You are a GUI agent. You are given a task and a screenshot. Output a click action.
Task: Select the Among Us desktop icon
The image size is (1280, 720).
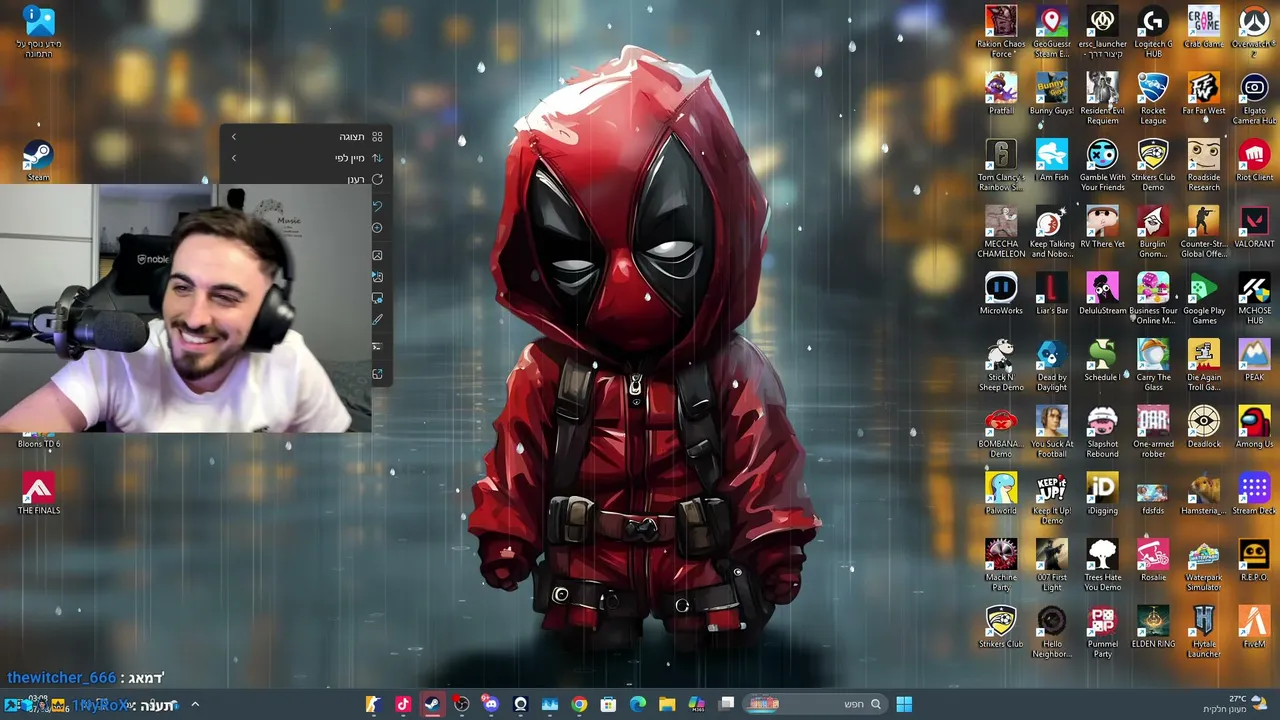1254,427
